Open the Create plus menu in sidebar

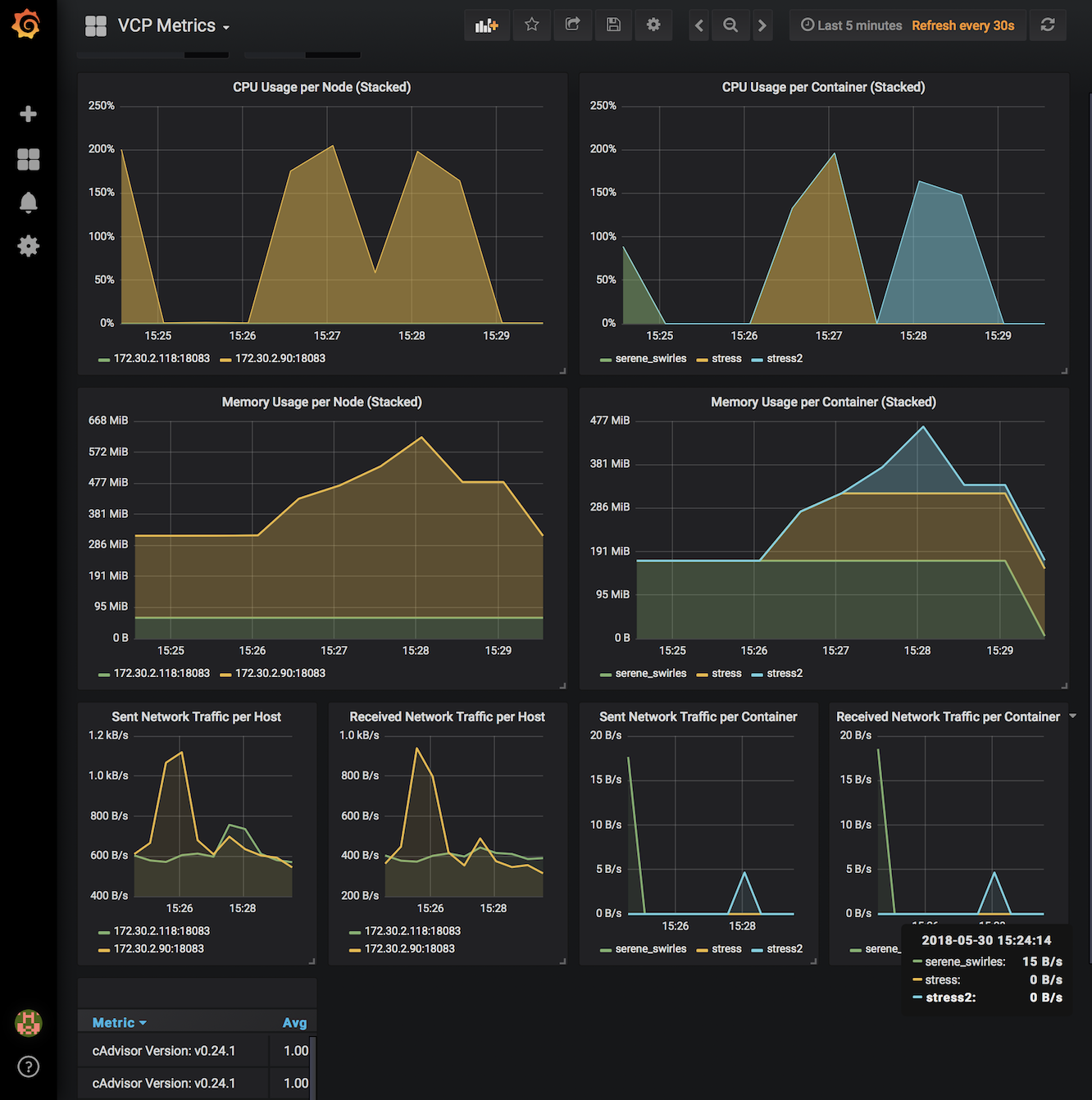[x=28, y=114]
